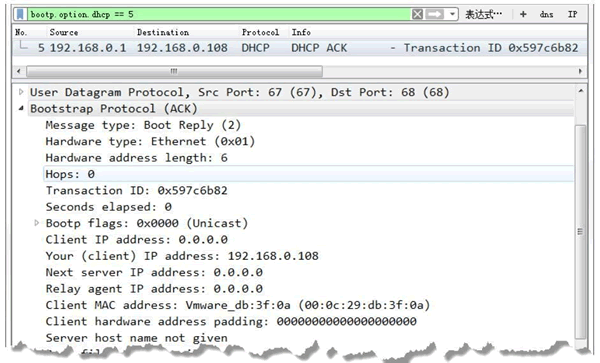Sort packets by Source column
Image resolution: width=600 pixels, height=363 pixels.
coord(64,32)
